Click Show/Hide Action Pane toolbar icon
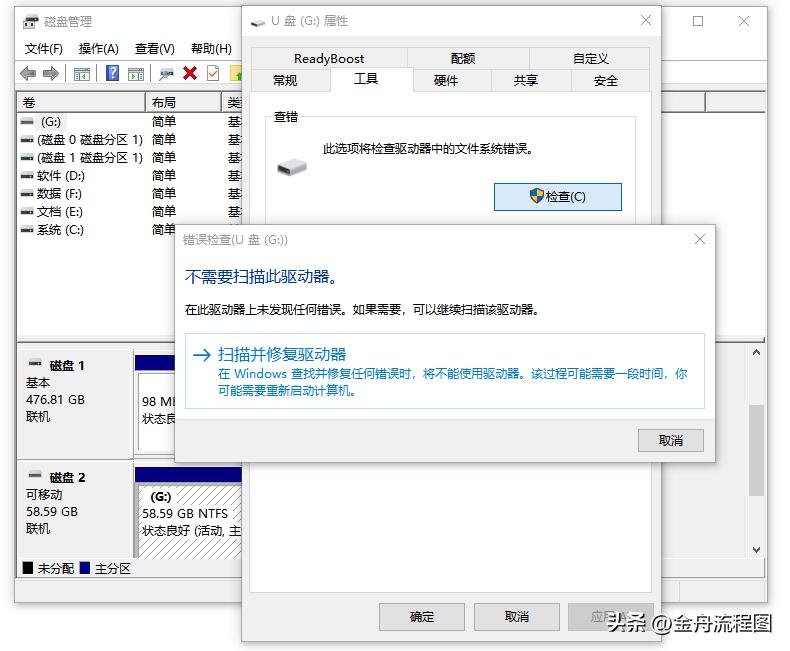 pos(136,74)
